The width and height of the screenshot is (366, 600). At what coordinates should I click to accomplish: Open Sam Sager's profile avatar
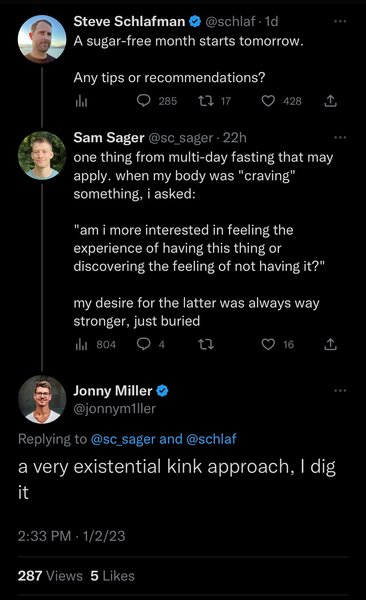[42, 155]
